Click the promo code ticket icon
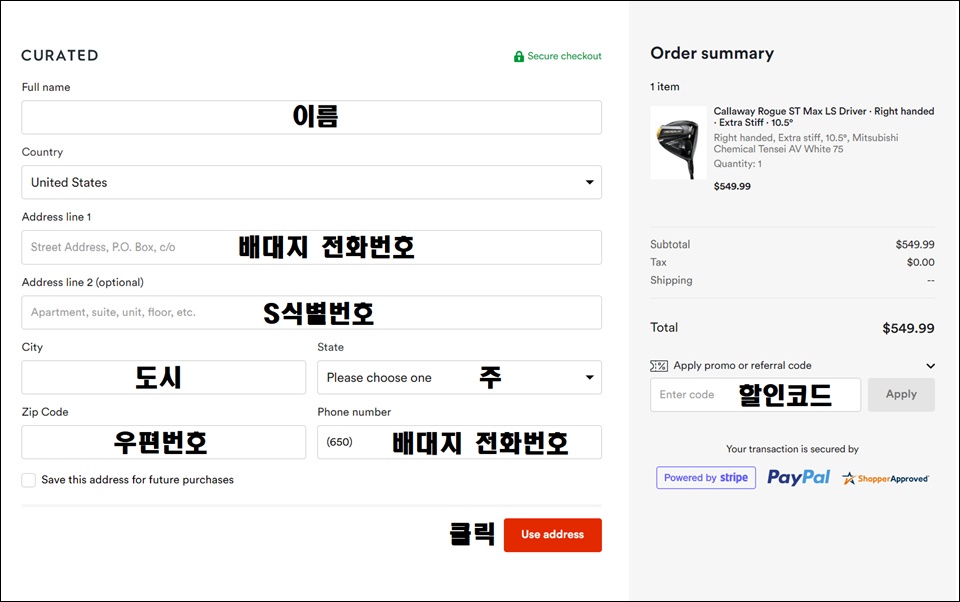This screenshot has height=602, width=960. pos(659,366)
